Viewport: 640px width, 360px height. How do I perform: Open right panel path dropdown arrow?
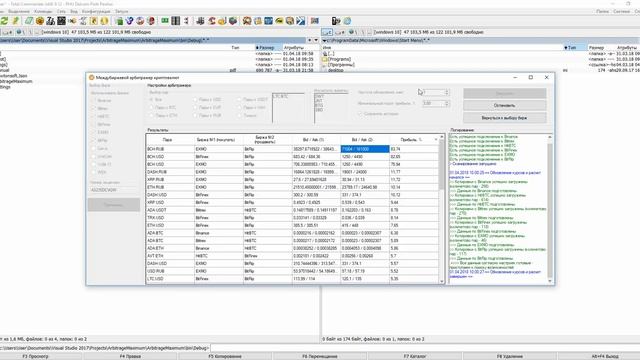(x=324, y=40)
